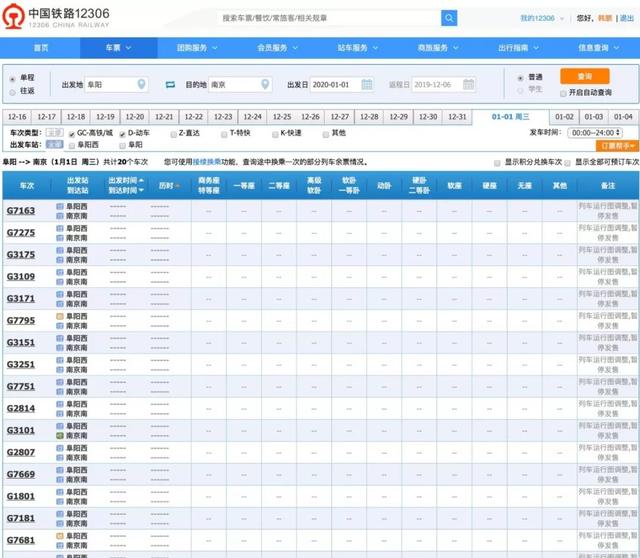Expand the 站车服务 navigation menu

[358, 48]
